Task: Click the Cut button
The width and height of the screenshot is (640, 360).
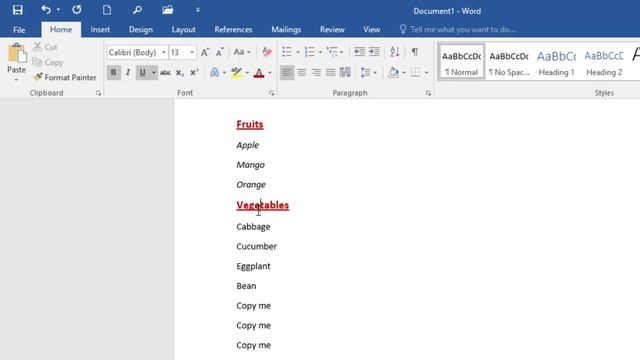Action: click(x=45, y=47)
